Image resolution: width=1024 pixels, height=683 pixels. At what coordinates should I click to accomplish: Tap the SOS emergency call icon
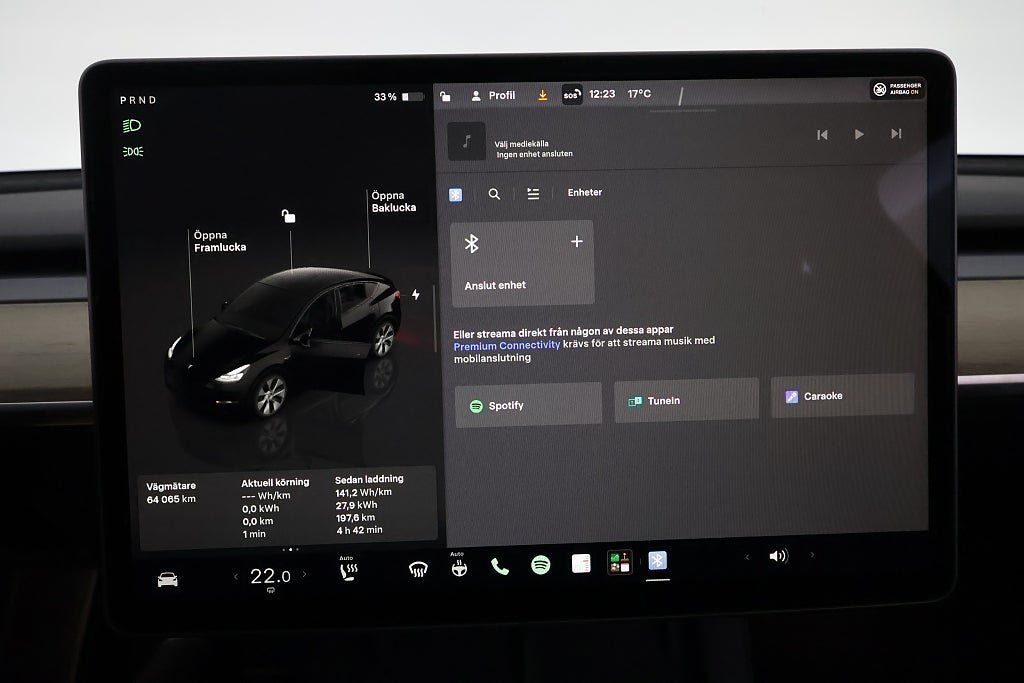click(571, 95)
